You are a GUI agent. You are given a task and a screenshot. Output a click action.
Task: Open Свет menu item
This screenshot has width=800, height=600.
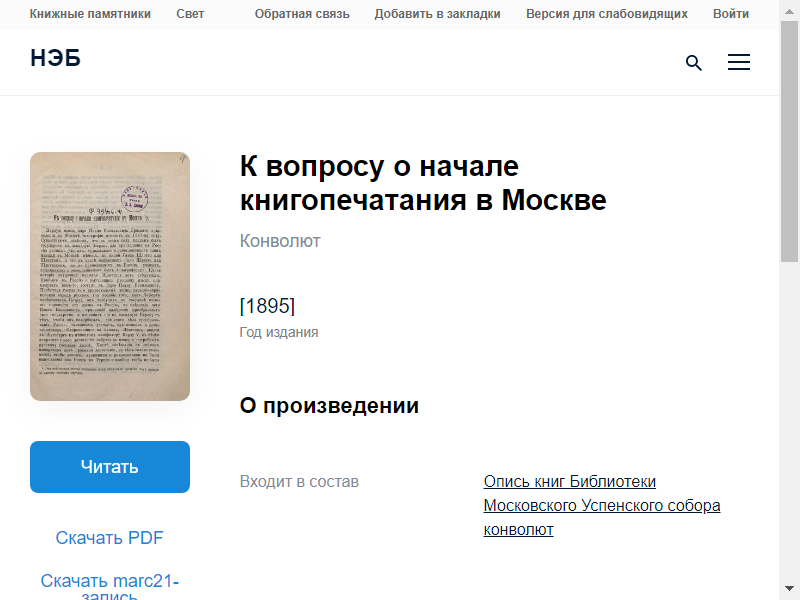coord(190,14)
